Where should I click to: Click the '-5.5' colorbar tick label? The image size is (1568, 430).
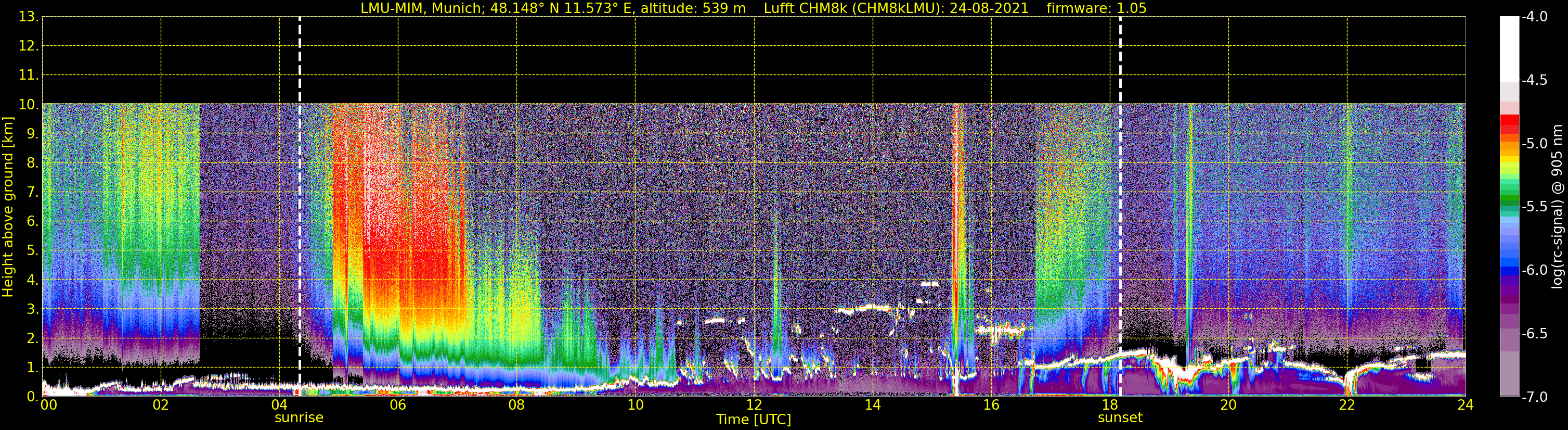click(1534, 207)
